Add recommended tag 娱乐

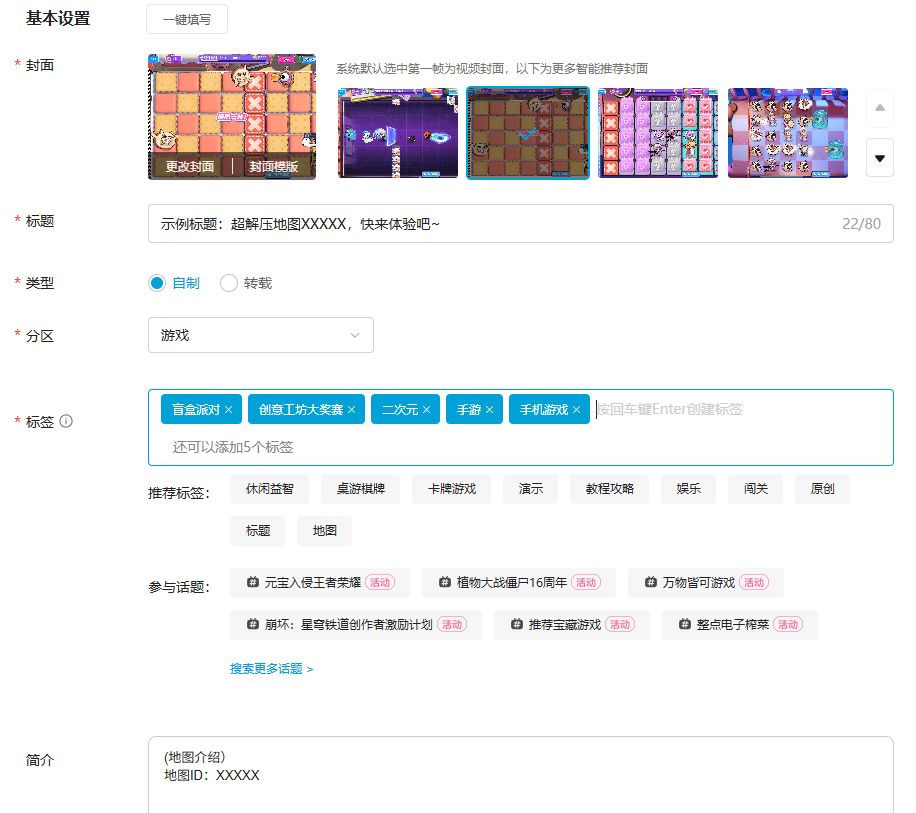[688, 489]
